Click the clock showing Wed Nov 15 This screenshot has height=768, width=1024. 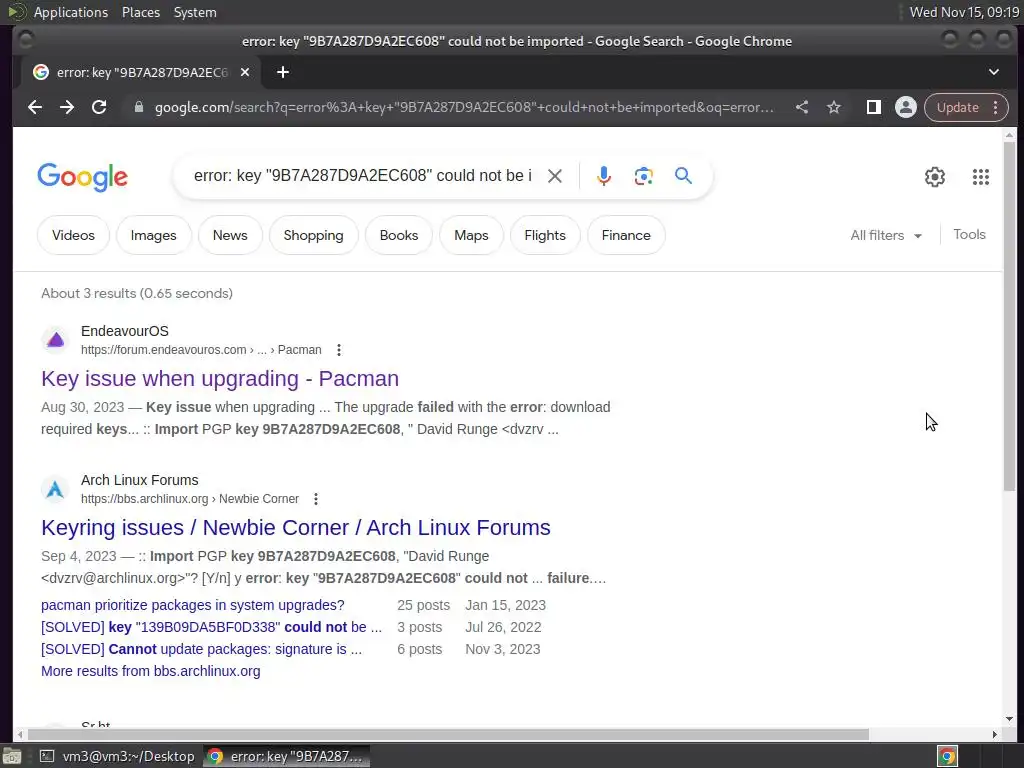click(964, 12)
